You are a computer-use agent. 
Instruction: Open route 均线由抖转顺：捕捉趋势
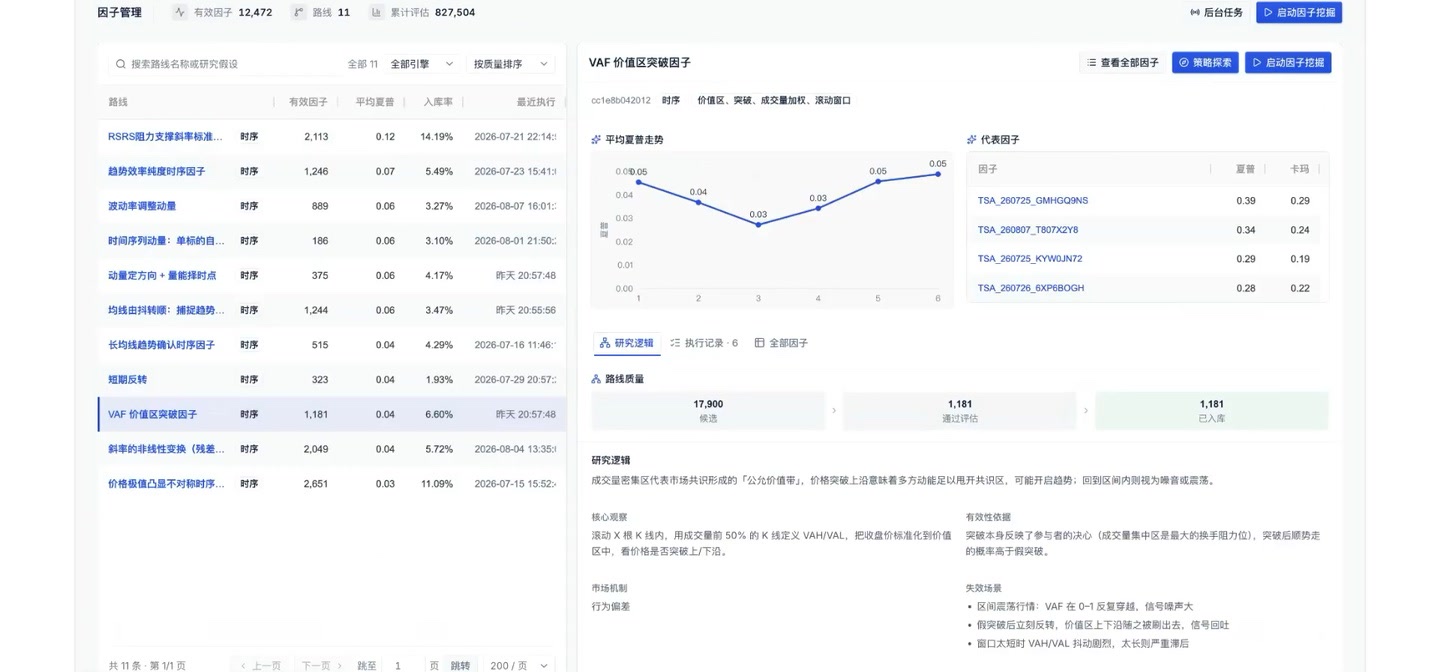point(166,310)
